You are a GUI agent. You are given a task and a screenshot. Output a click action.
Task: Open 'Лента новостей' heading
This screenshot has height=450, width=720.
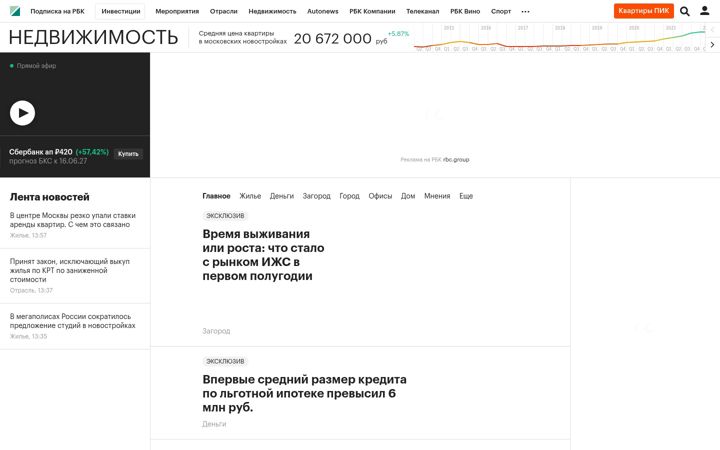coord(50,197)
